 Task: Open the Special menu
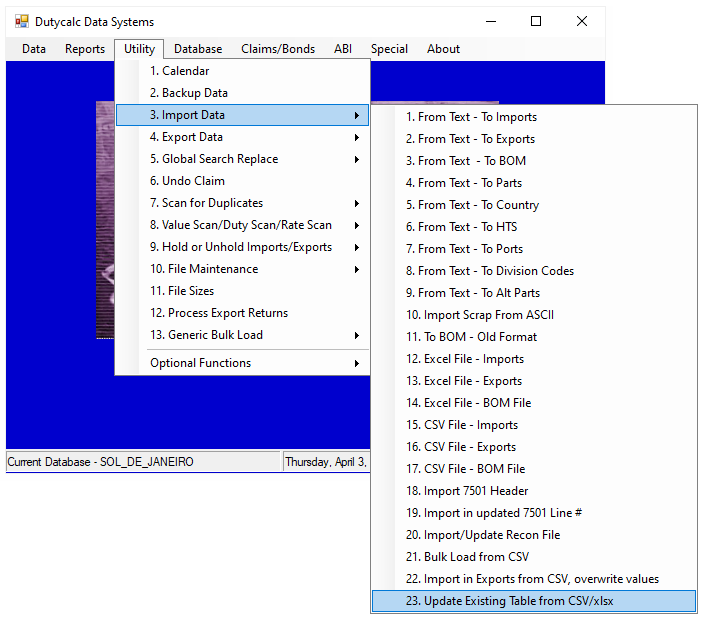(x=389, y=49)
